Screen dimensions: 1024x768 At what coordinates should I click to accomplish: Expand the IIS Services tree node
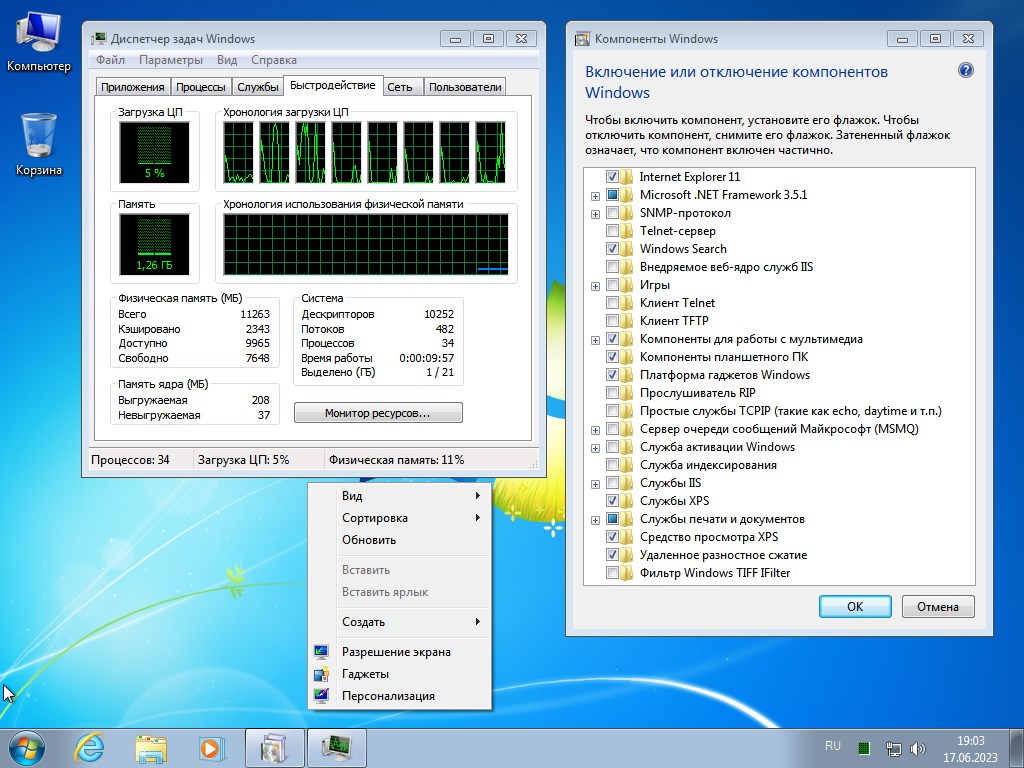[x=595, y=484]
